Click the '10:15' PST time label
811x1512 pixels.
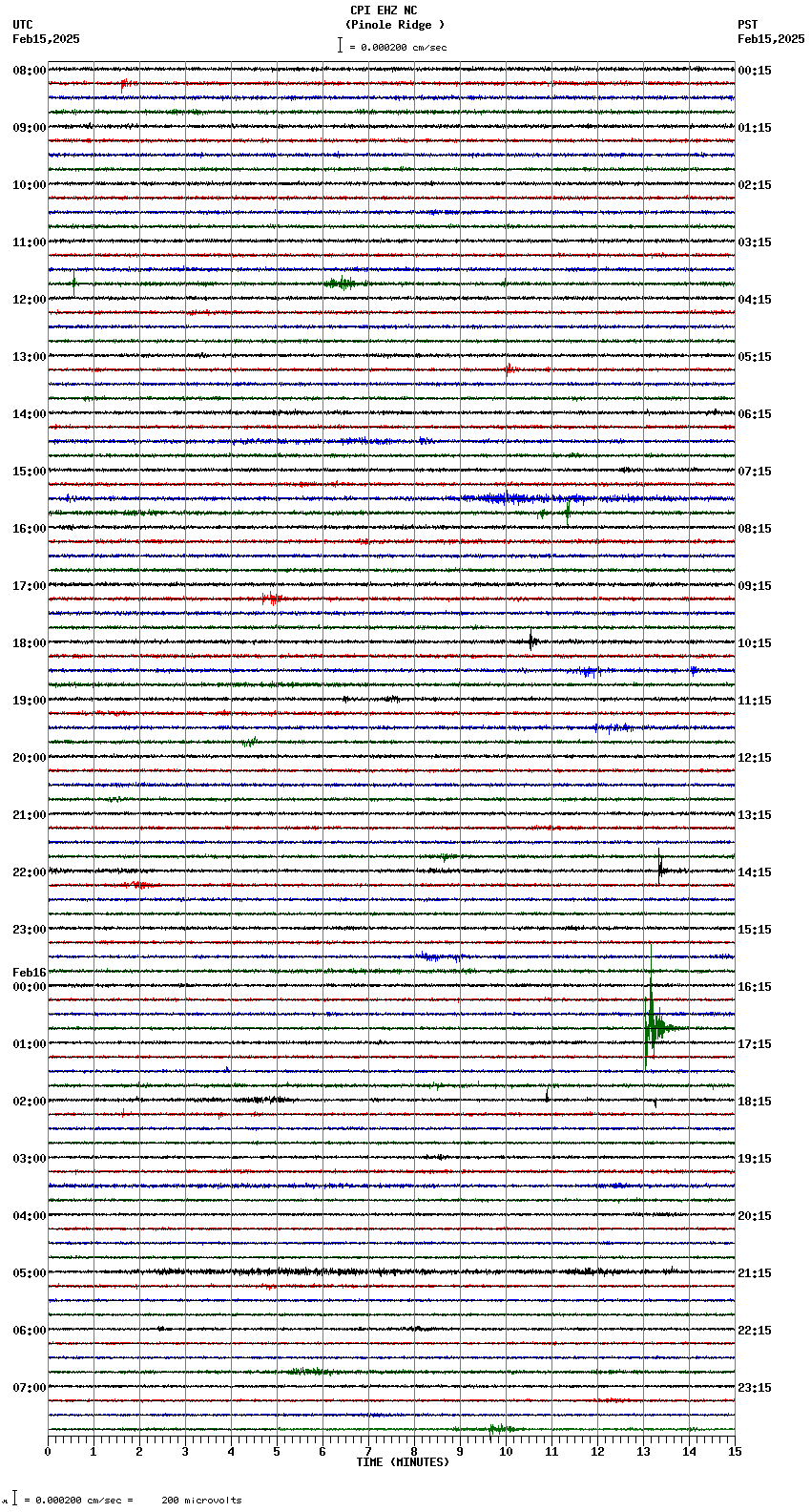tap(755, 643)
